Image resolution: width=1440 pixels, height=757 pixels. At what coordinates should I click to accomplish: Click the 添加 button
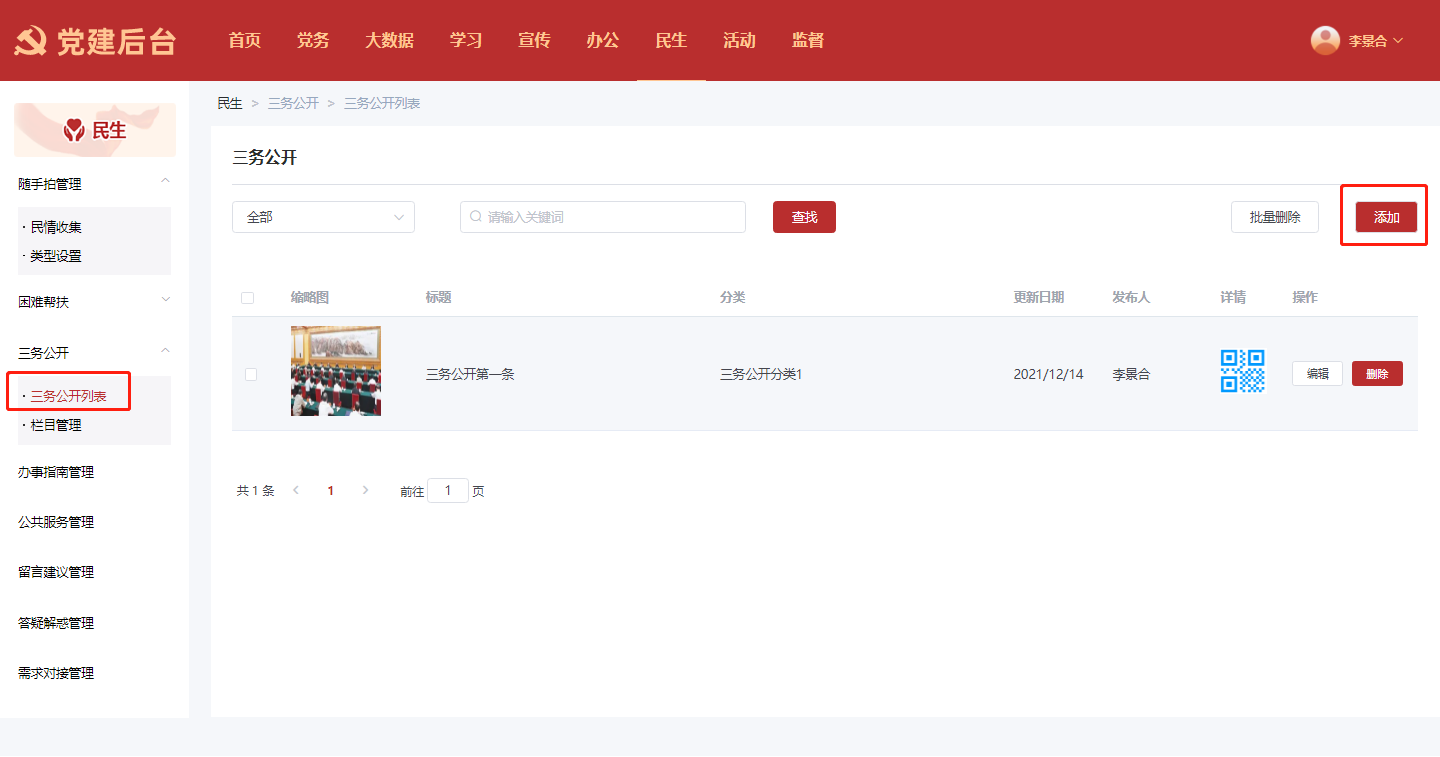[1386, 217]
